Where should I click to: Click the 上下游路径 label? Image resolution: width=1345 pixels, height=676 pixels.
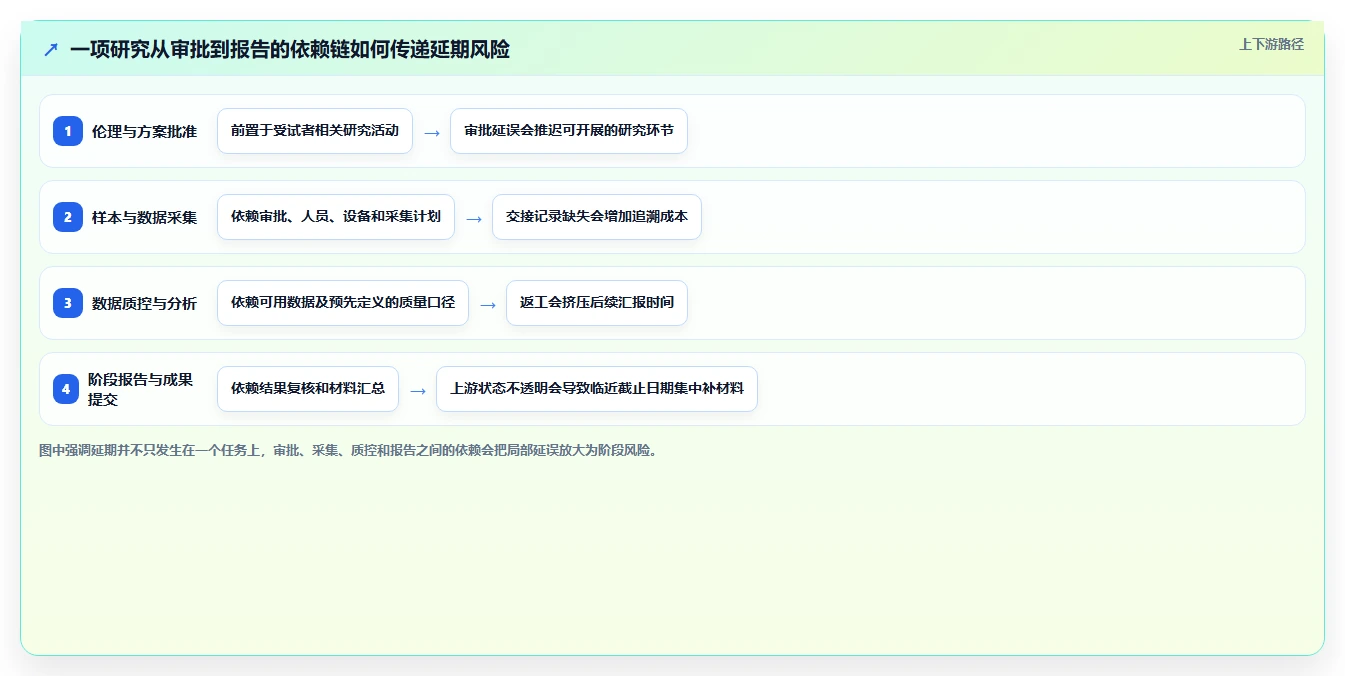[1271, 44]
